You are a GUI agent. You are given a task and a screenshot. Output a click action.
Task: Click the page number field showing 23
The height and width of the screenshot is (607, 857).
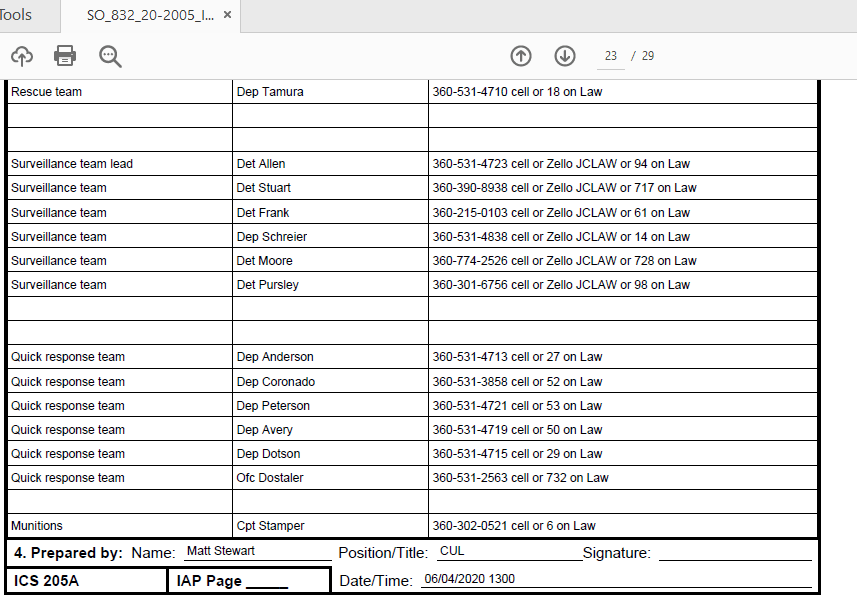(611, 56)
